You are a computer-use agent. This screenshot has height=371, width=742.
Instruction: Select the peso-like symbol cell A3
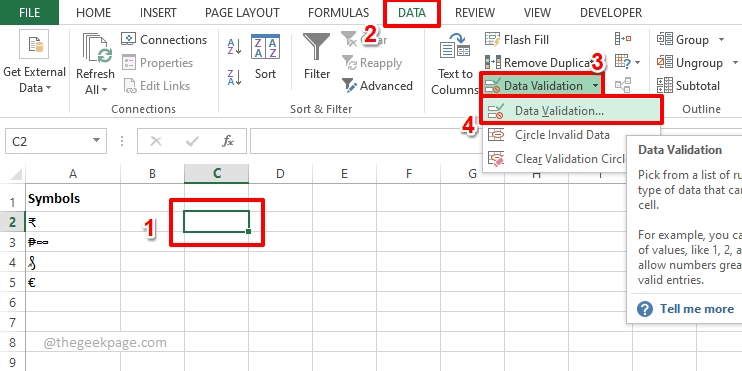pos(73,242)
